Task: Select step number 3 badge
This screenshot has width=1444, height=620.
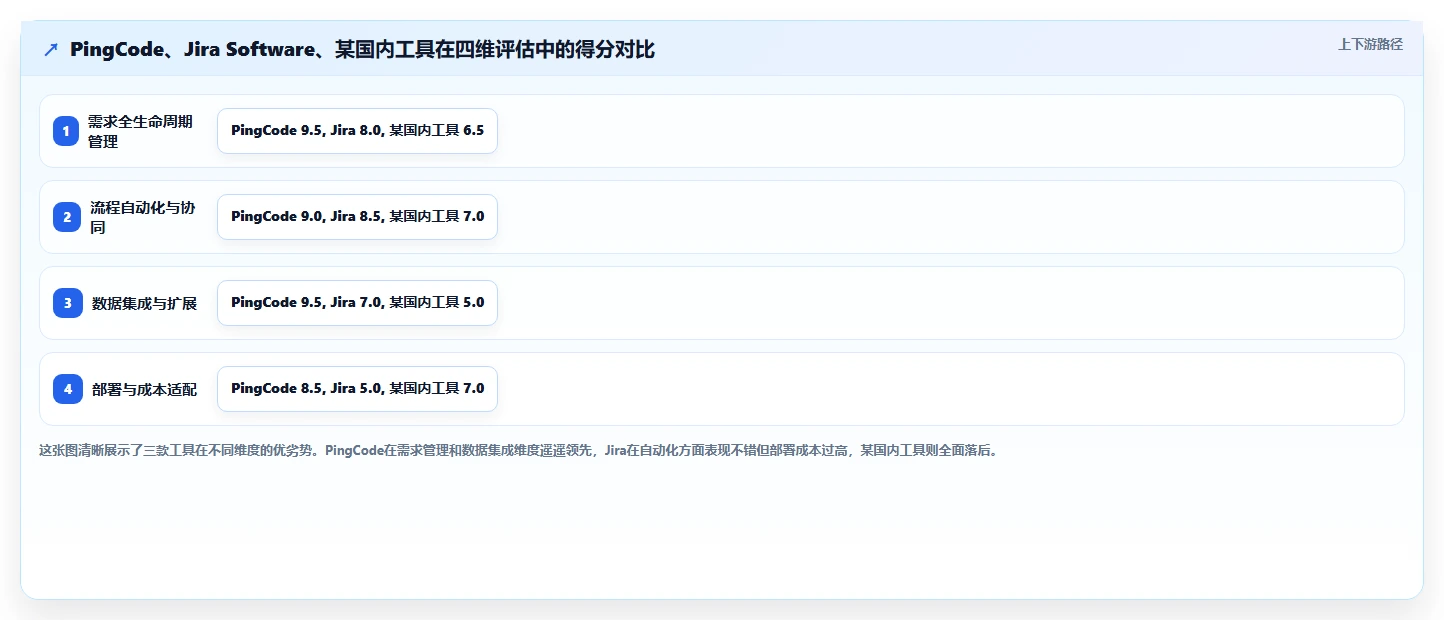Action: (x=68, y=303)
